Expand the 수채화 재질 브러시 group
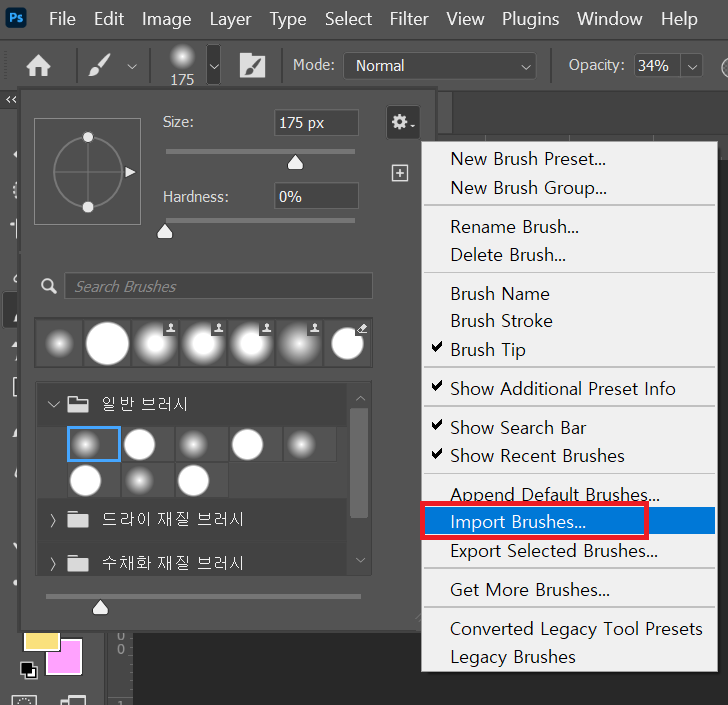This screenshot has height=705, width=728. coord(53,564)
